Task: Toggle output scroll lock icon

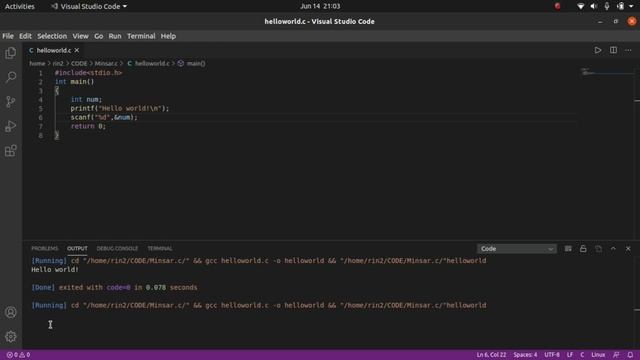Action: click(x=583, y=249)
